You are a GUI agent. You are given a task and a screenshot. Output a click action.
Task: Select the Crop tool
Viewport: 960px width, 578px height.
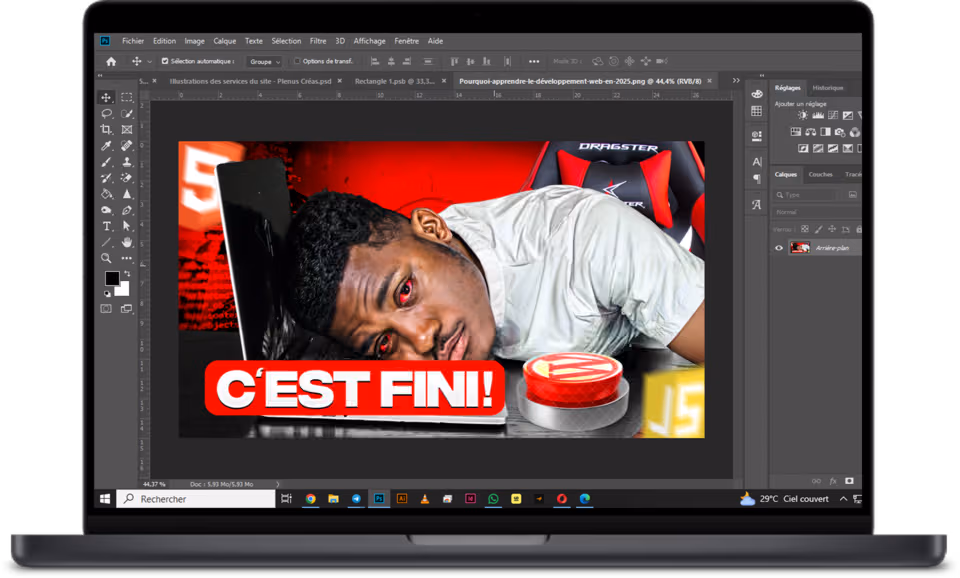pyautogui.click(x=106, y=130)
